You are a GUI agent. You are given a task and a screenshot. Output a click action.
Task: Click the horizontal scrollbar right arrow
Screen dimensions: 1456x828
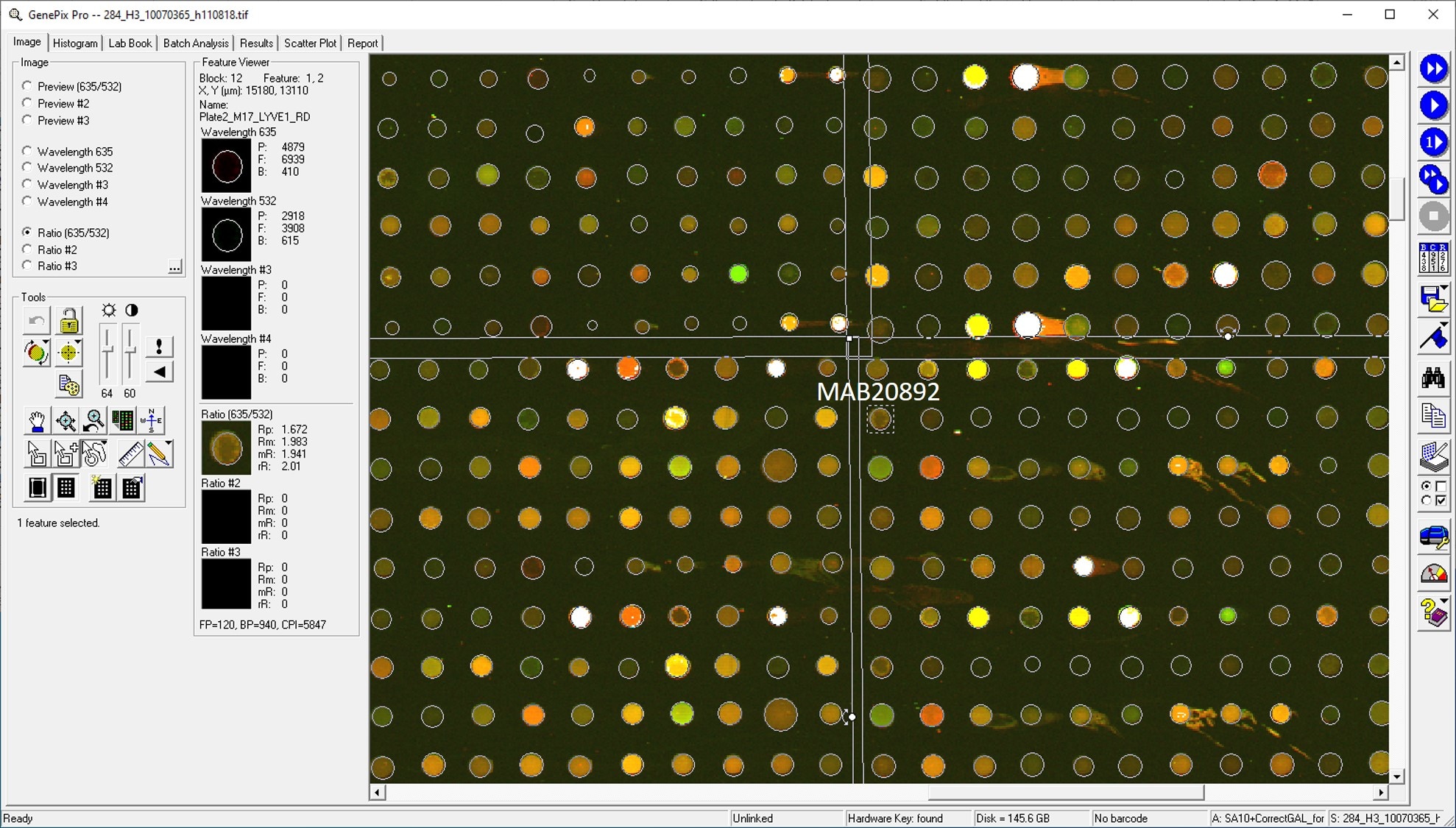(x=1380, y=792)
